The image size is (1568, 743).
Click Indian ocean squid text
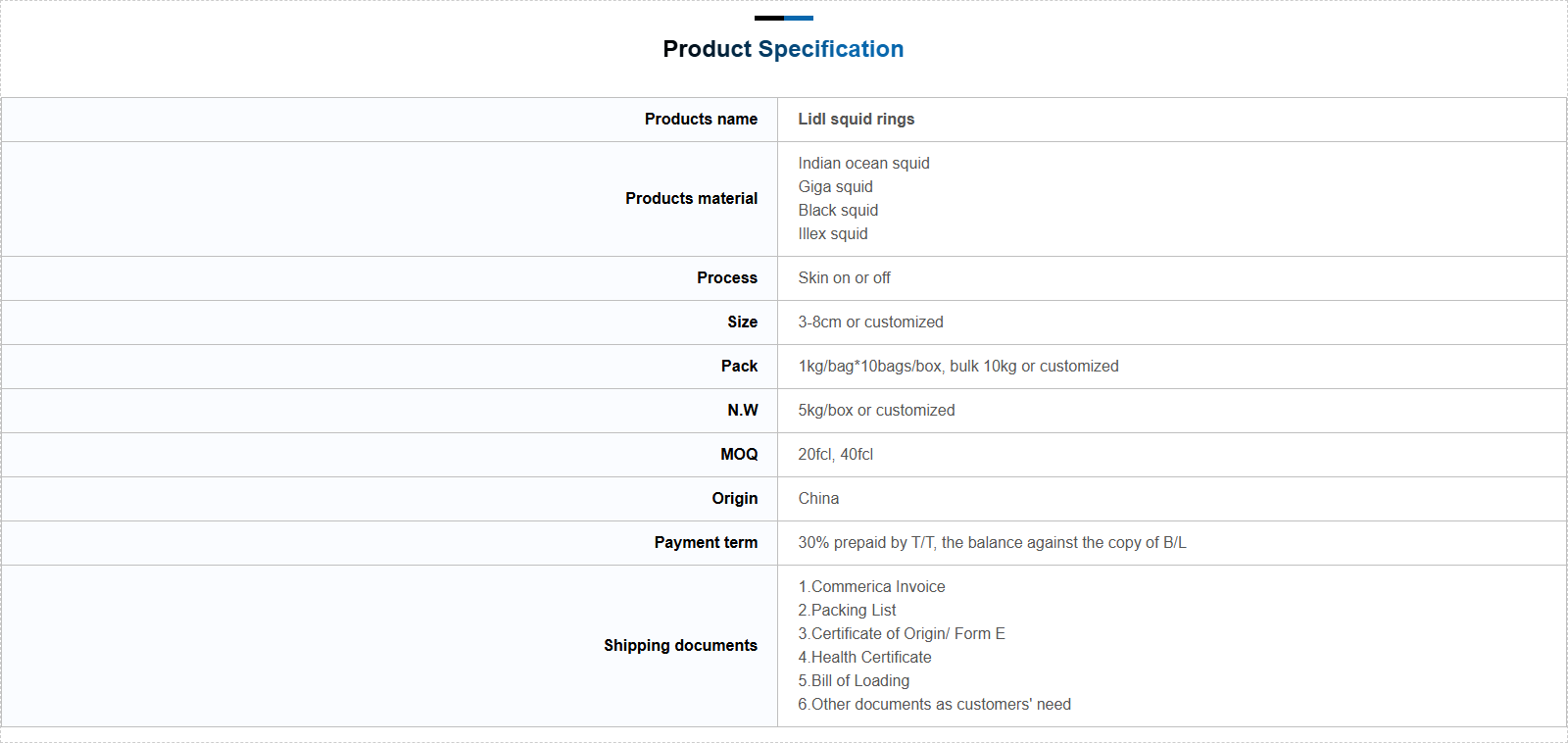click(x=863, y=163)
